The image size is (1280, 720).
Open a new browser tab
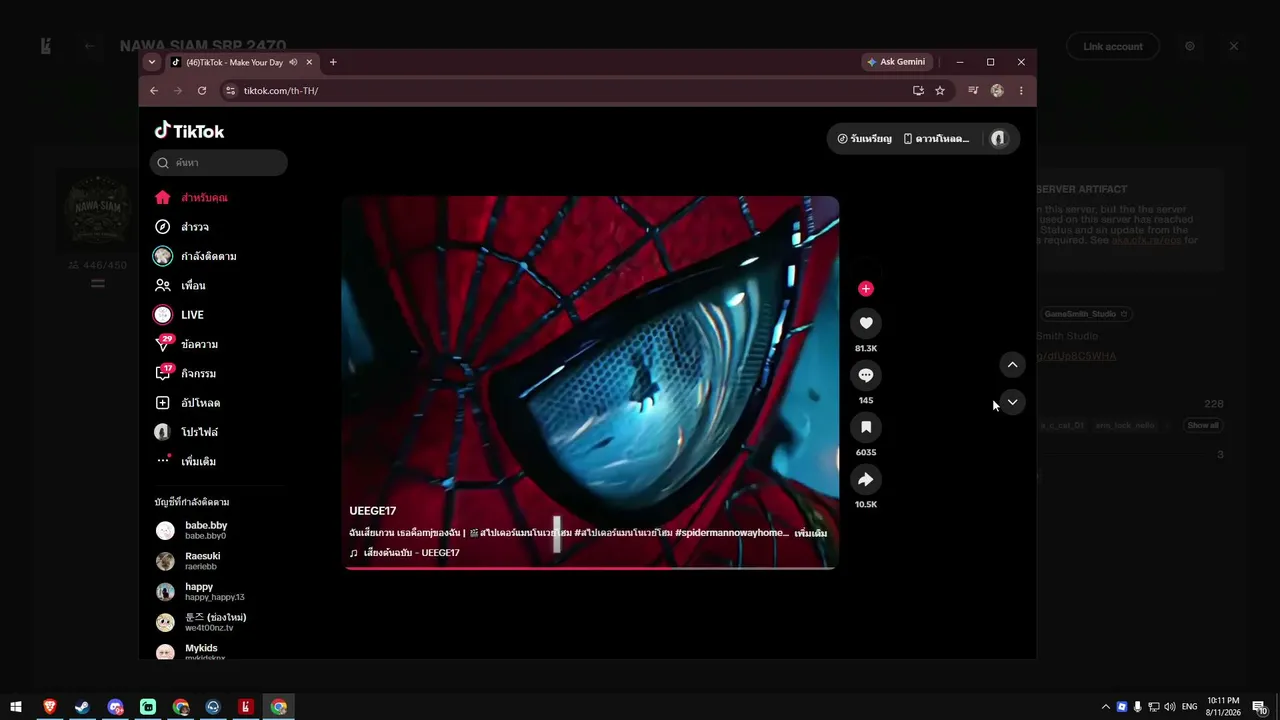(333, 62)
